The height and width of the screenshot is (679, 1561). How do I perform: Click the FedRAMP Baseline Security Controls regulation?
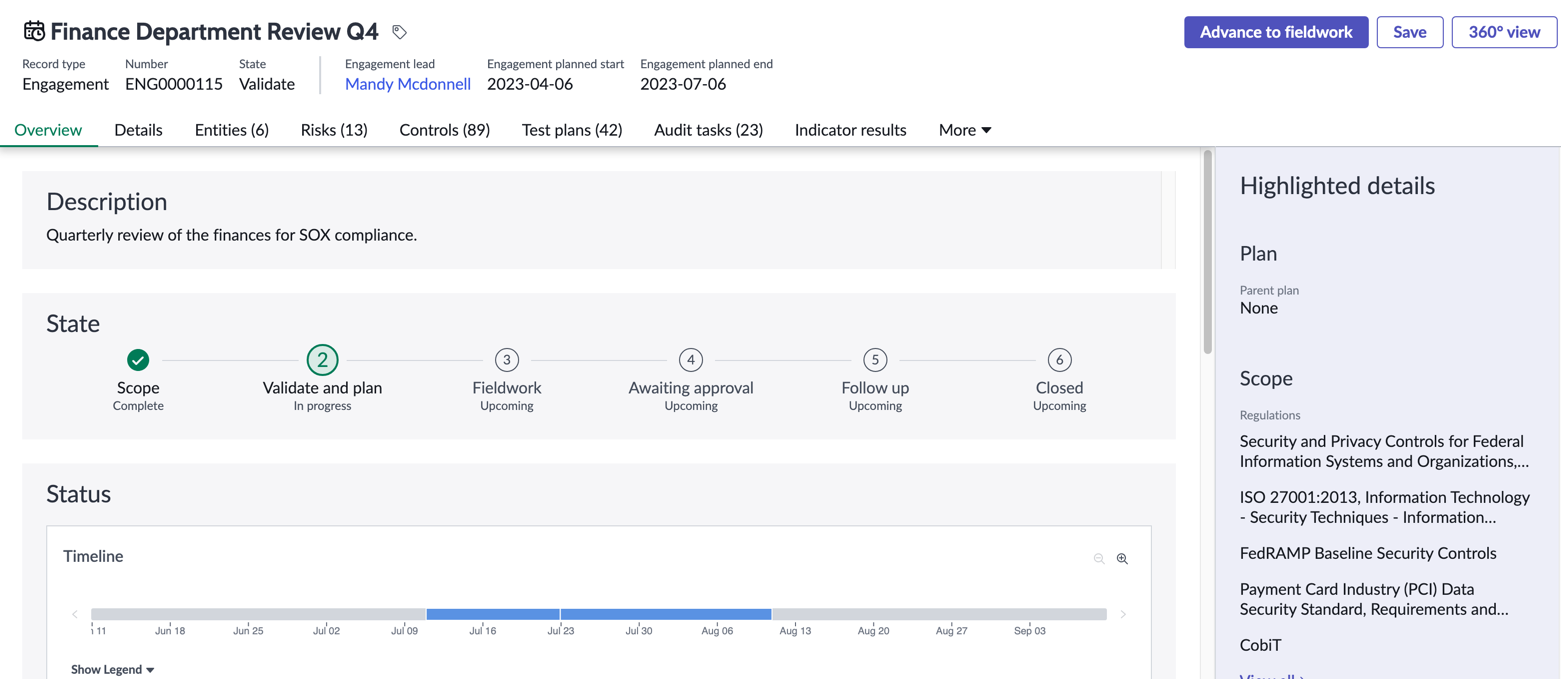[x=1368, y=553]
